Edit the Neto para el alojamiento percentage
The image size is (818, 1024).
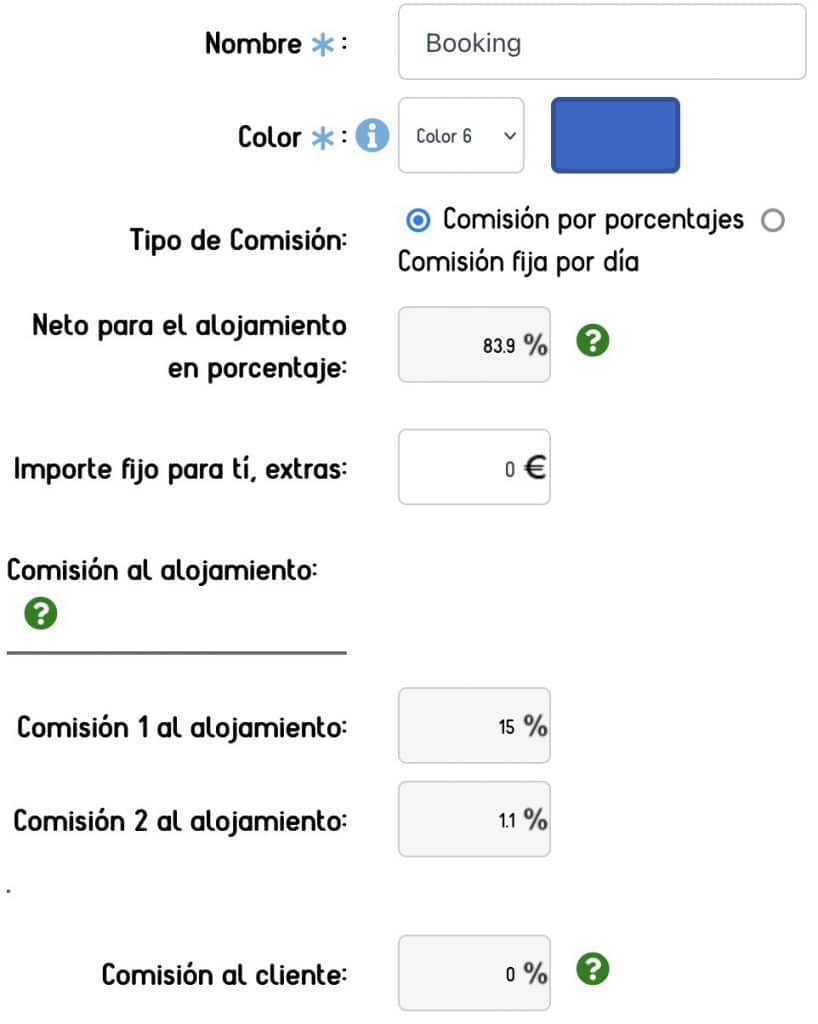click(473, 344)
